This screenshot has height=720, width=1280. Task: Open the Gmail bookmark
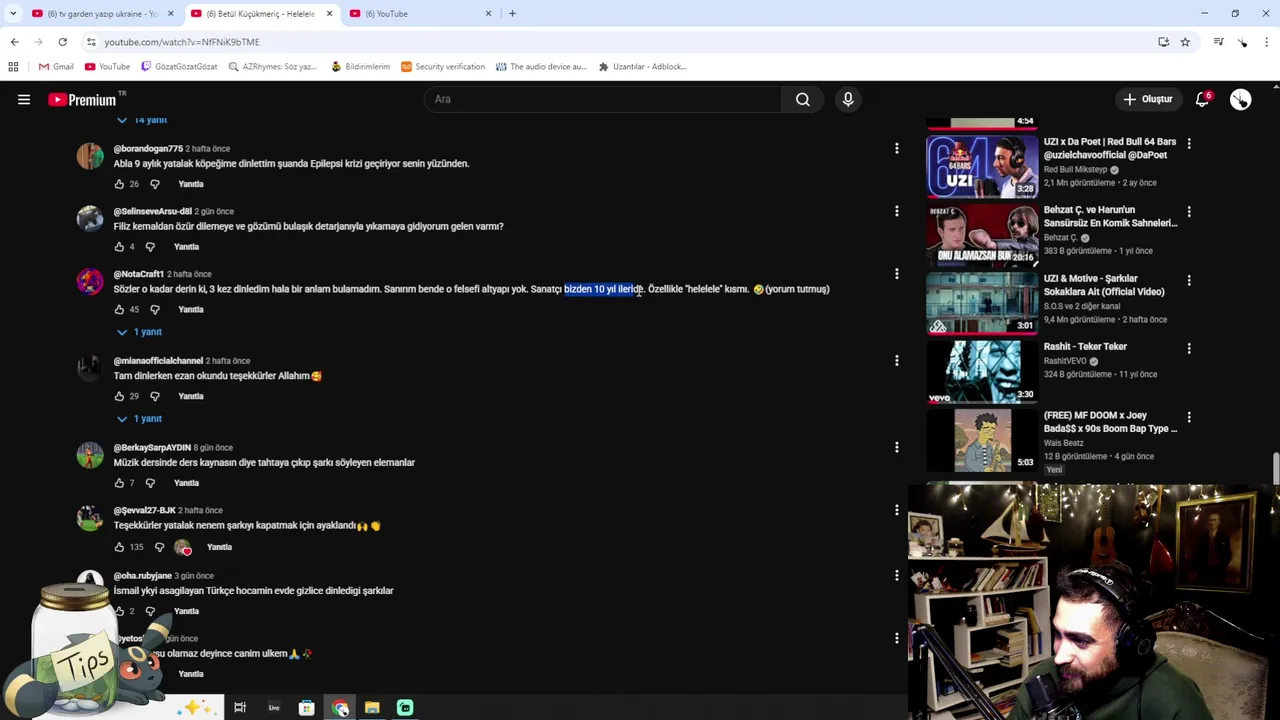(x=56, y=67)
